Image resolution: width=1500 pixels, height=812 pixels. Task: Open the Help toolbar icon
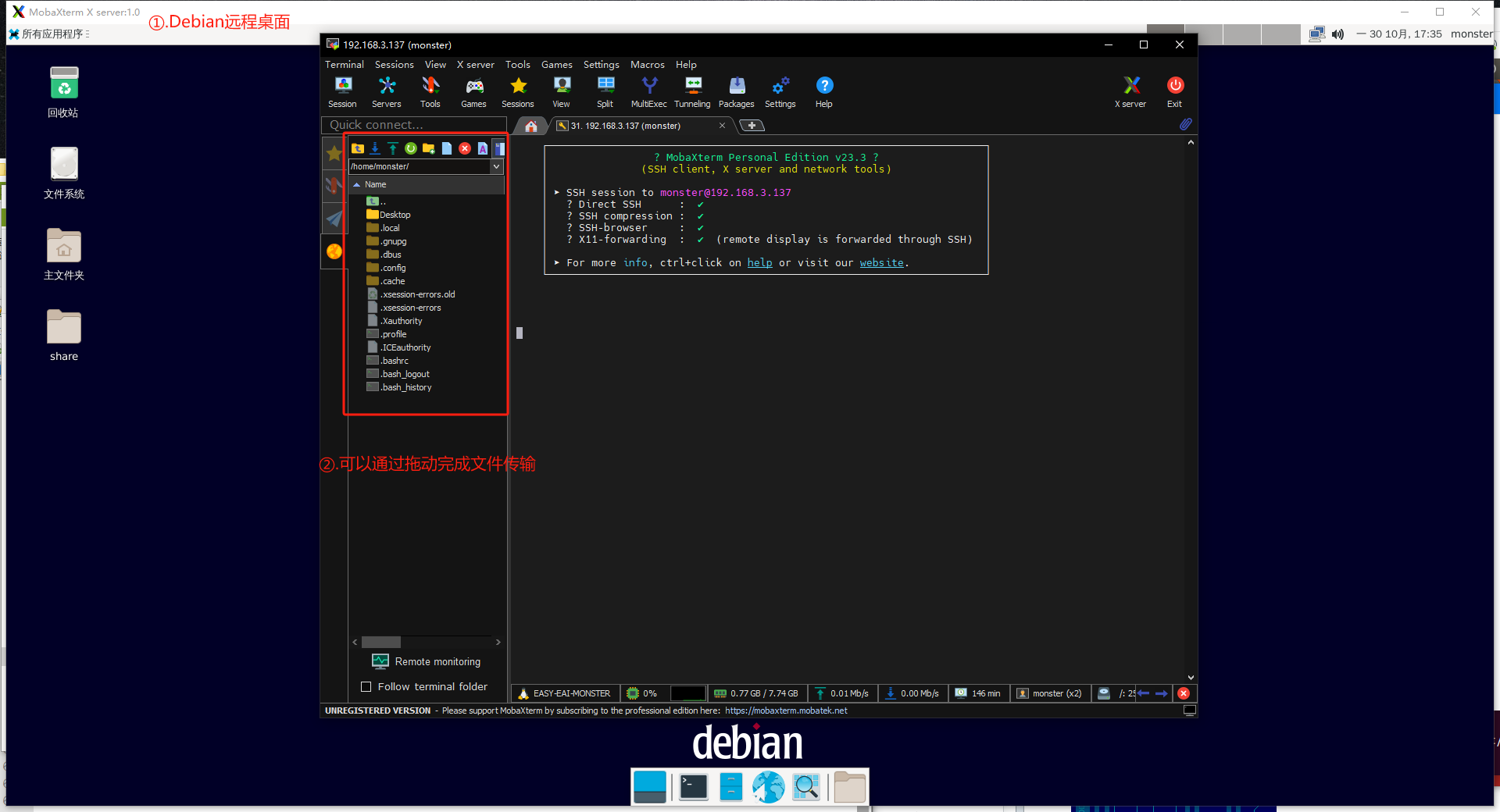(824, 91)
